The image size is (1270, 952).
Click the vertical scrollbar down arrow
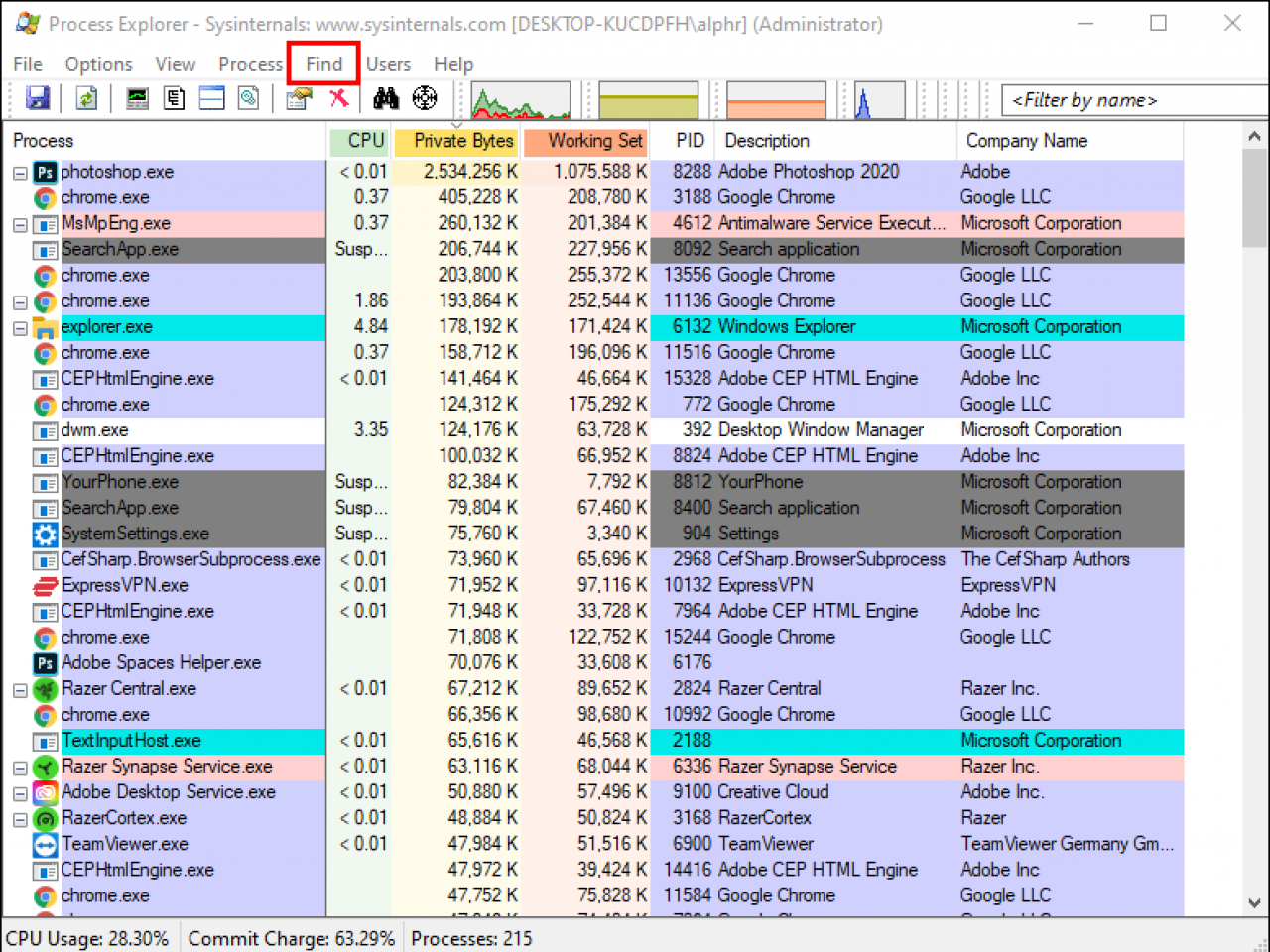pos(1255,903)
